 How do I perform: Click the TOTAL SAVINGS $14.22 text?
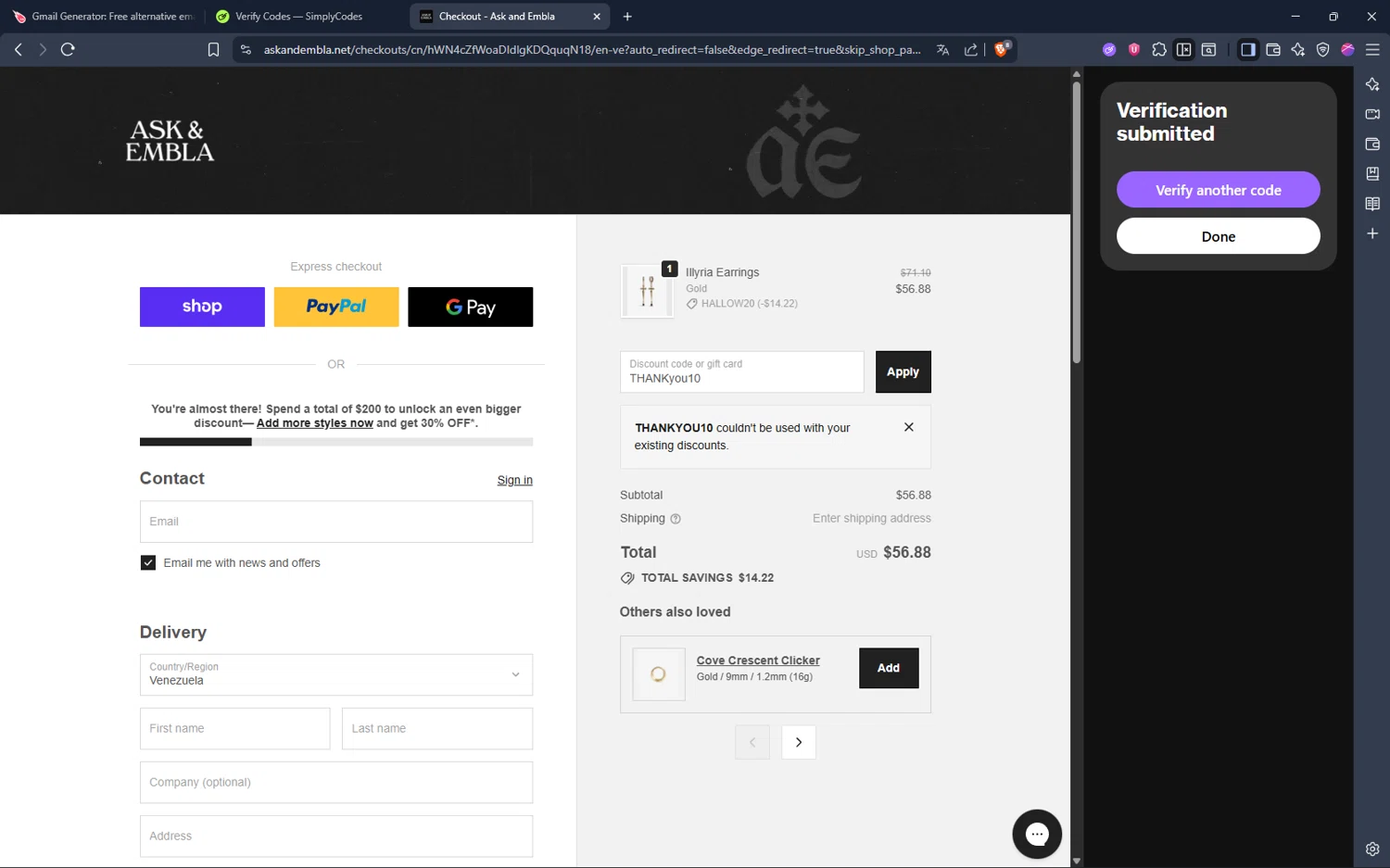(x=707, y=578)
